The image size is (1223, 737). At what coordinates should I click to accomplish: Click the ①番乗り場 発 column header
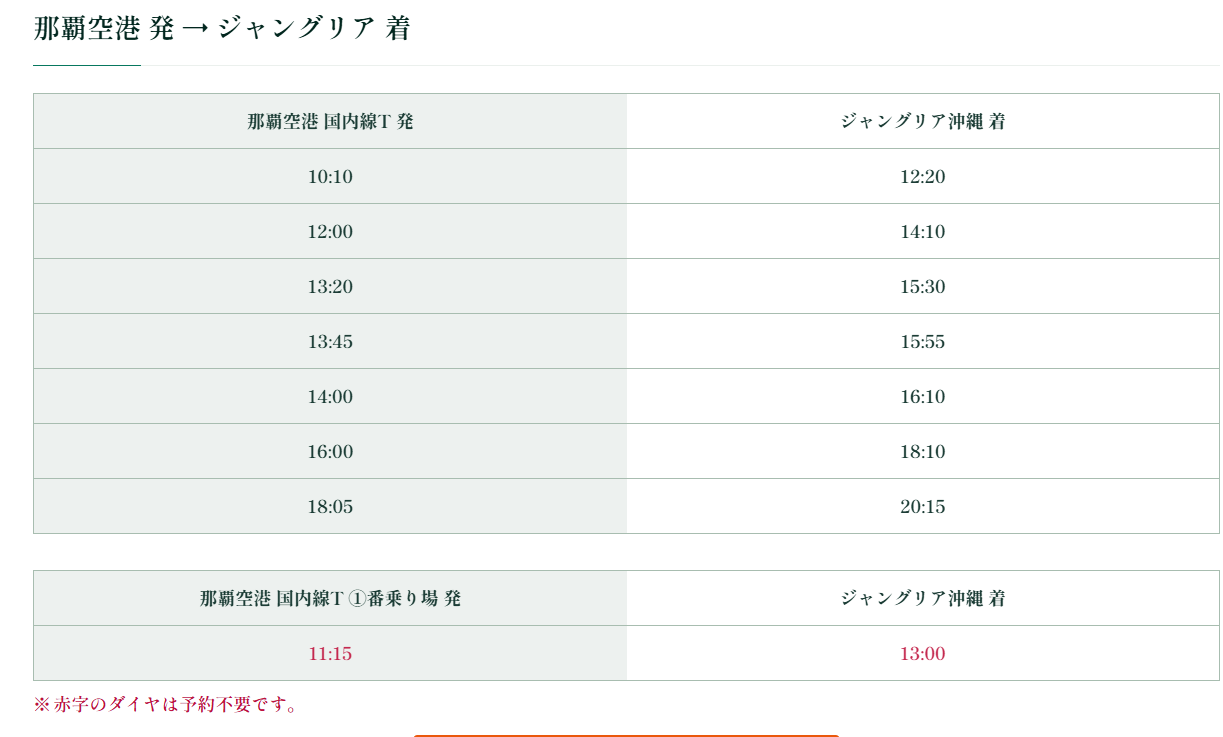pyautogui.click(x=330, y=599)
